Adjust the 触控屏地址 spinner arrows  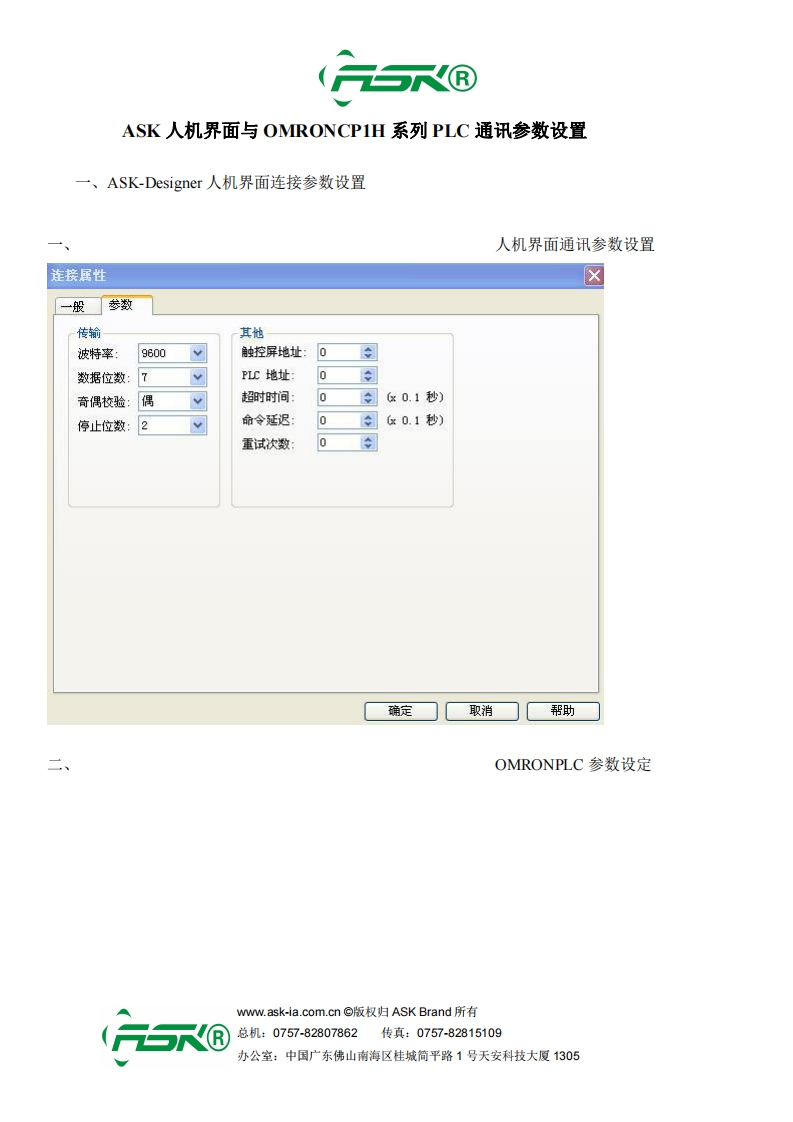point(368,352)
